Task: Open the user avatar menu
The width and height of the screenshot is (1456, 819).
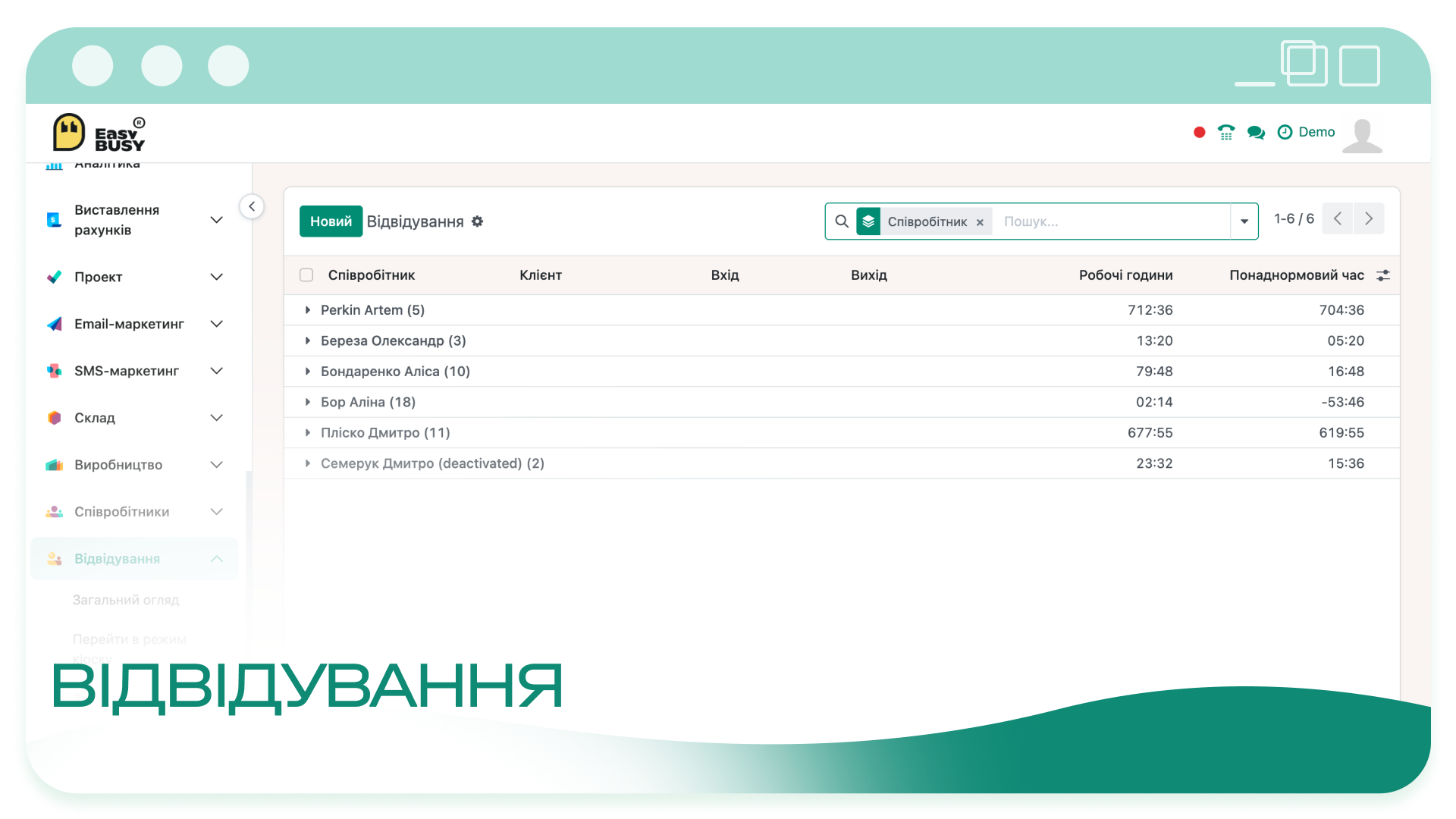Action: (x=1362, y=135)
